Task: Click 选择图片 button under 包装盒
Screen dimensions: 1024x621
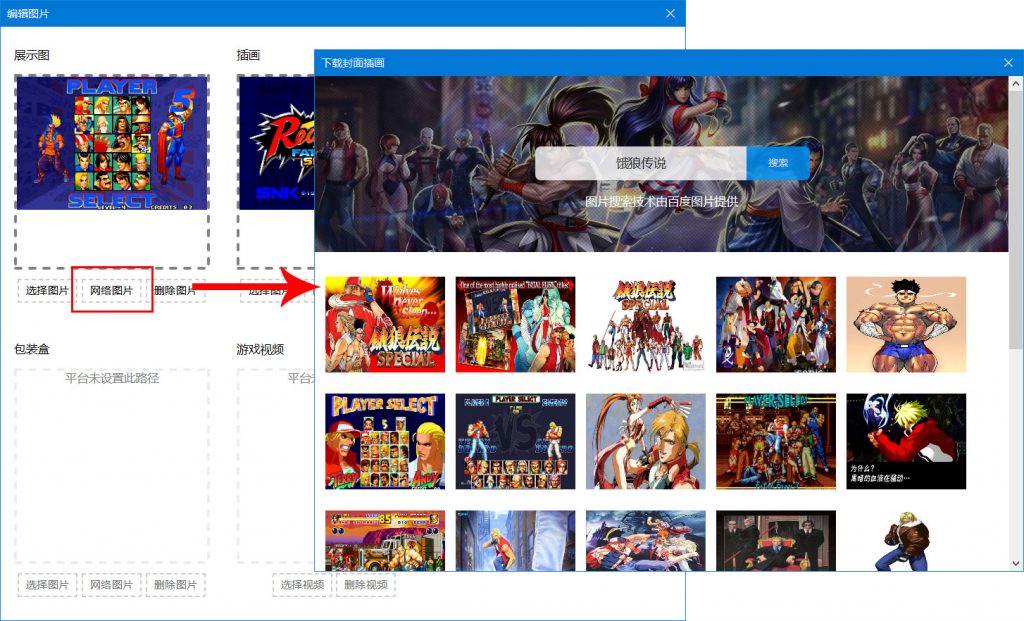Action: (47, 584)
